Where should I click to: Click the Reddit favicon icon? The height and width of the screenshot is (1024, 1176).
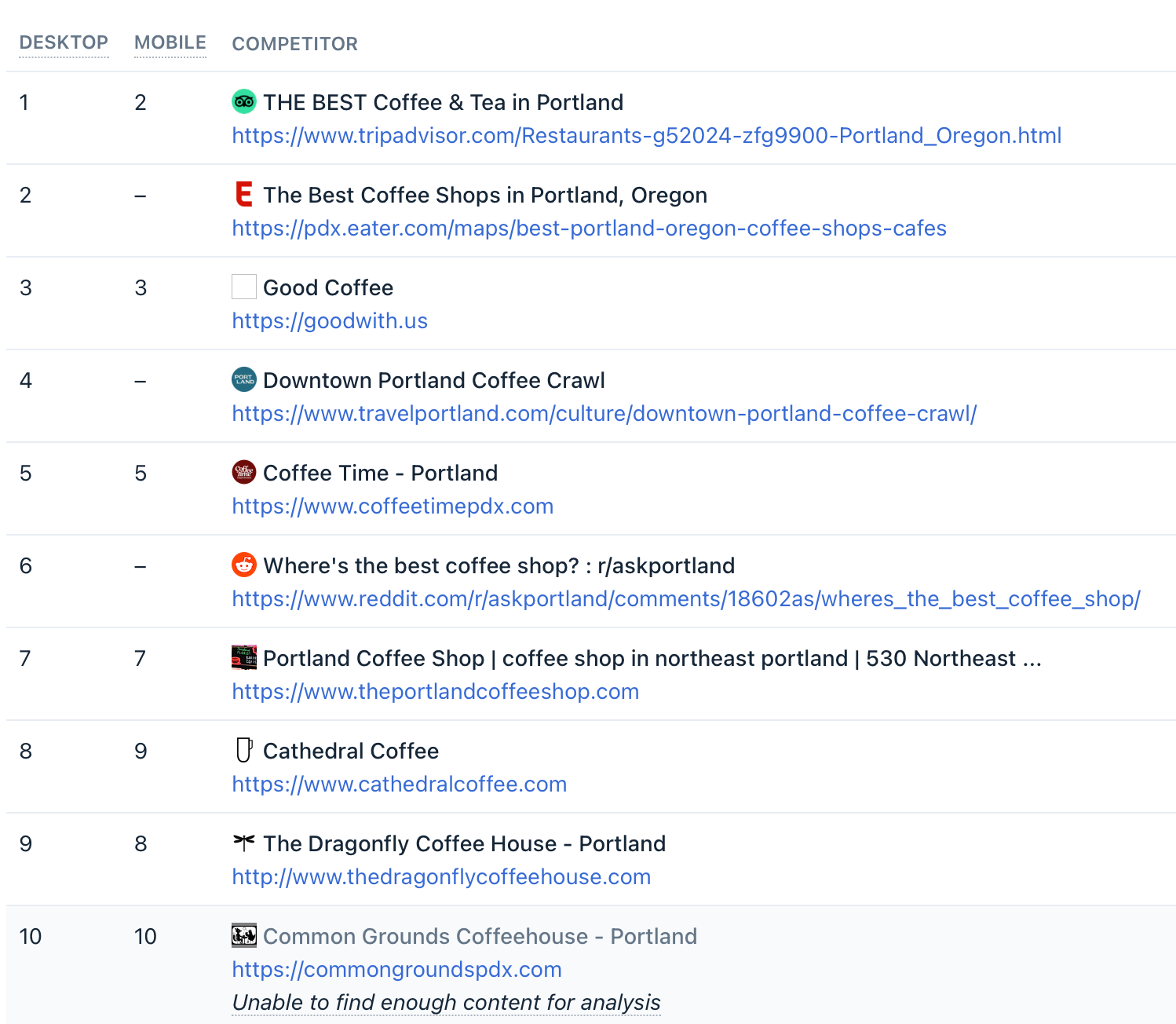tap(244, 565)
